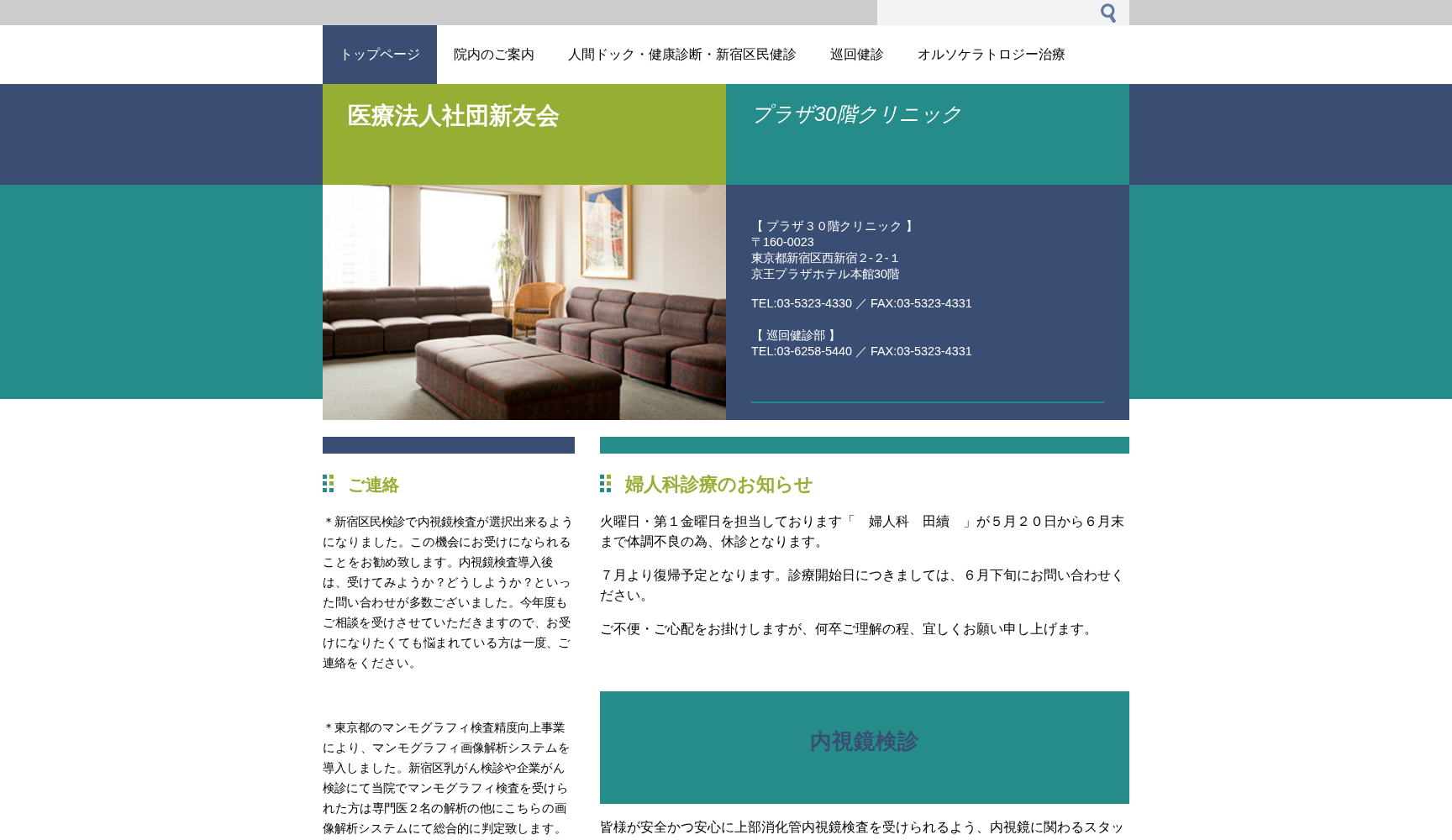Select 人間ドック・健康診断・新宿区民健診 in navigation

[683, 54]
